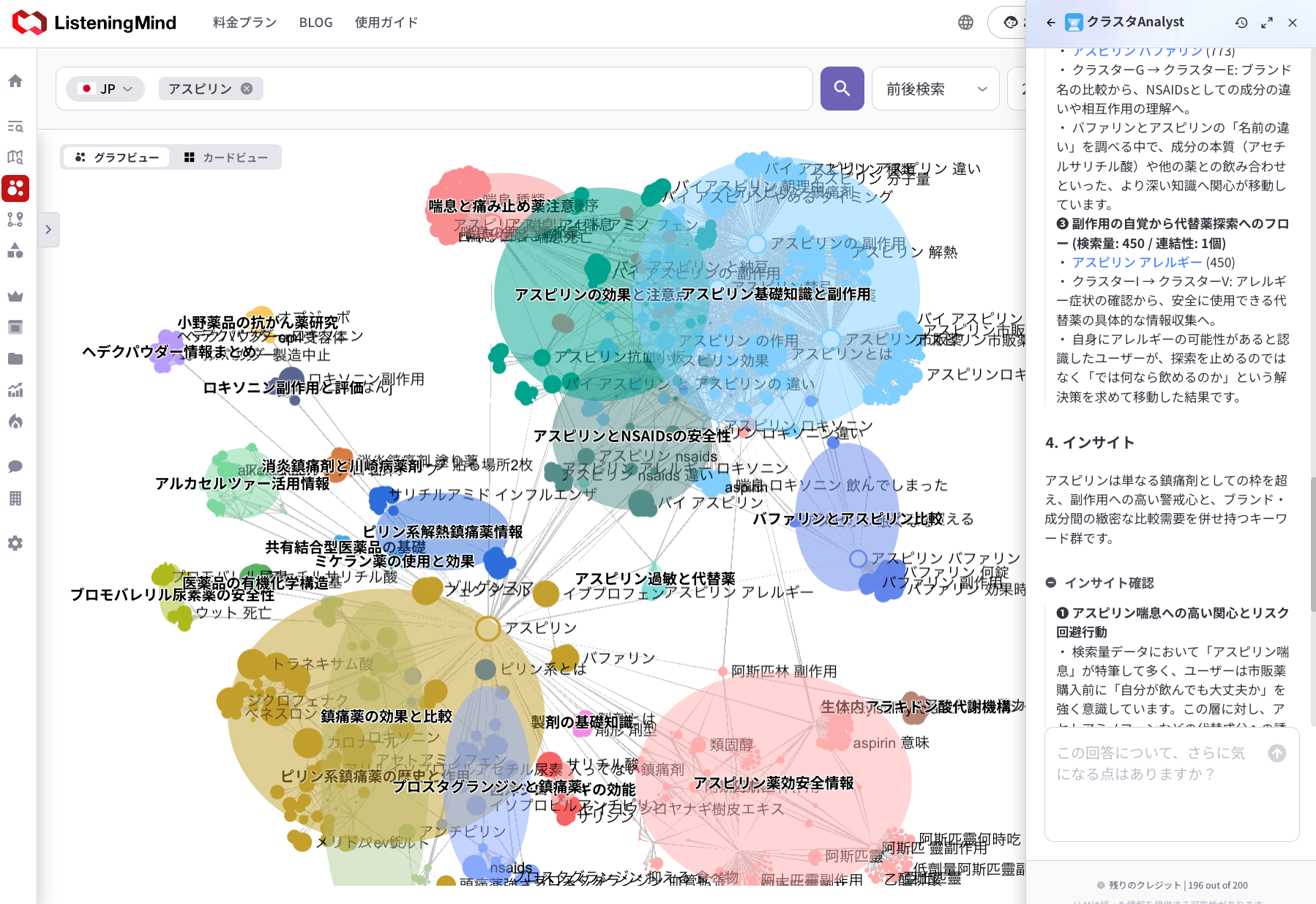Send message with the arrow-up icon
Screen dimensions: 1316x904
click(1276, 753)
